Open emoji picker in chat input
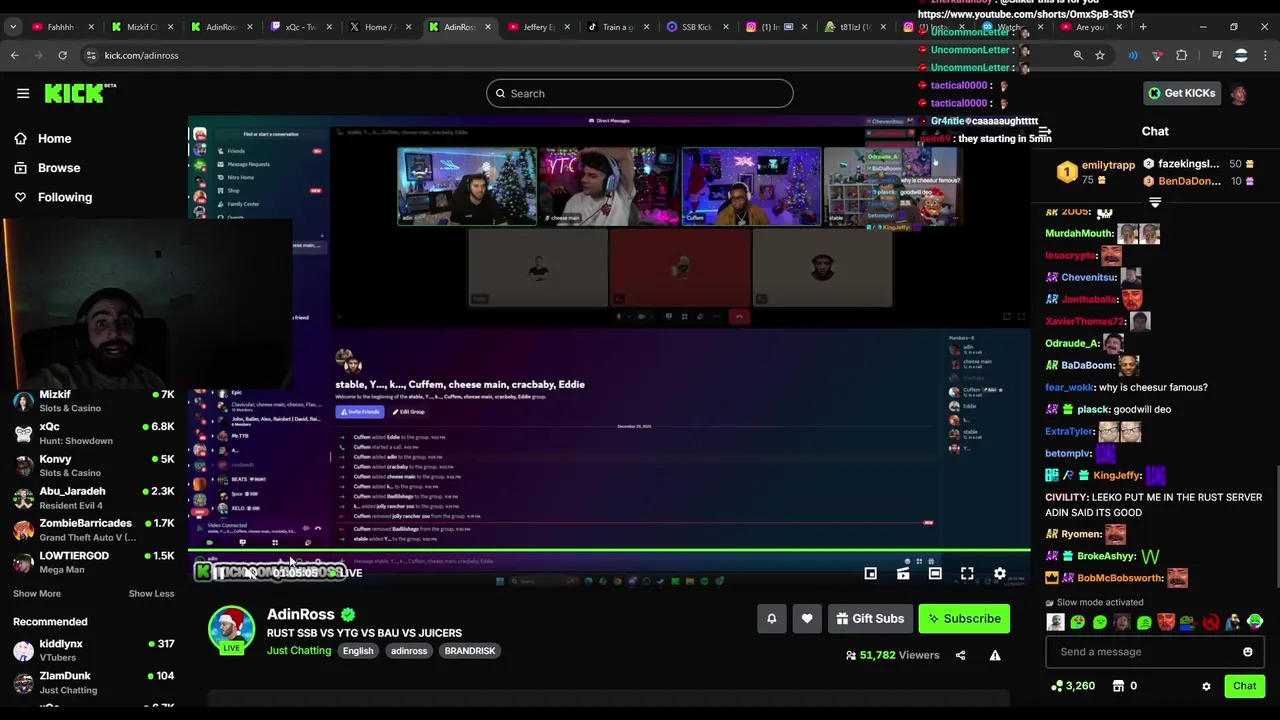The height and width of the screenshot is (720, 1280). click(x=1247, y=652)
